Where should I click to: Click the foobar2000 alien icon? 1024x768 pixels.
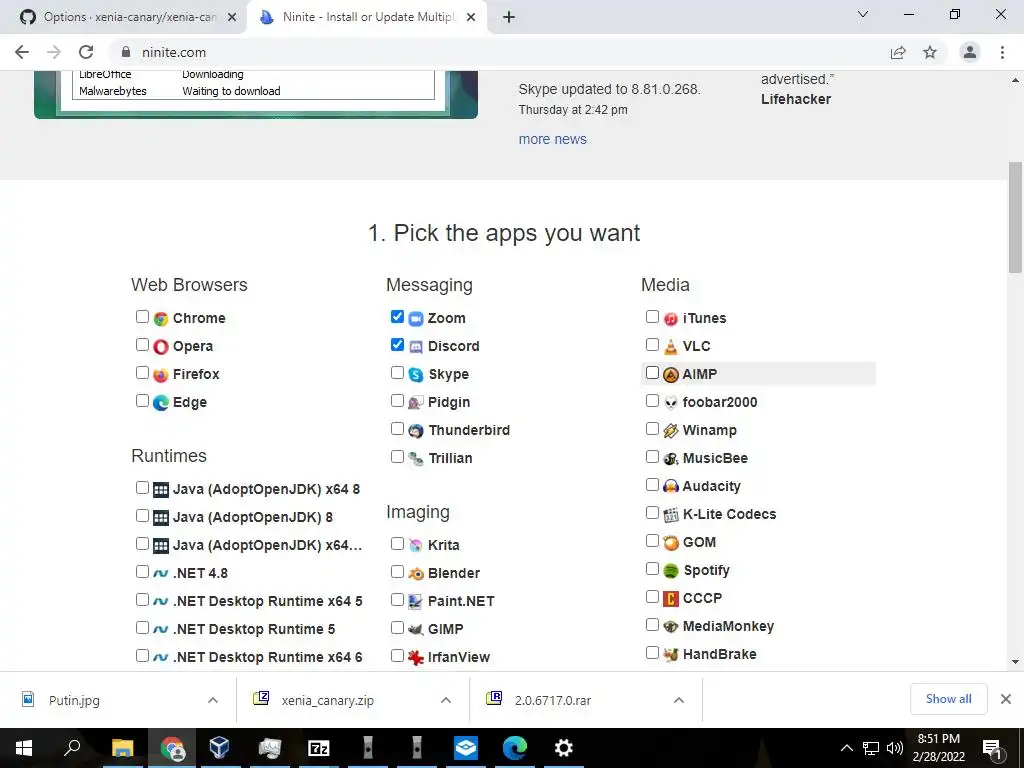tap(671, 403)
